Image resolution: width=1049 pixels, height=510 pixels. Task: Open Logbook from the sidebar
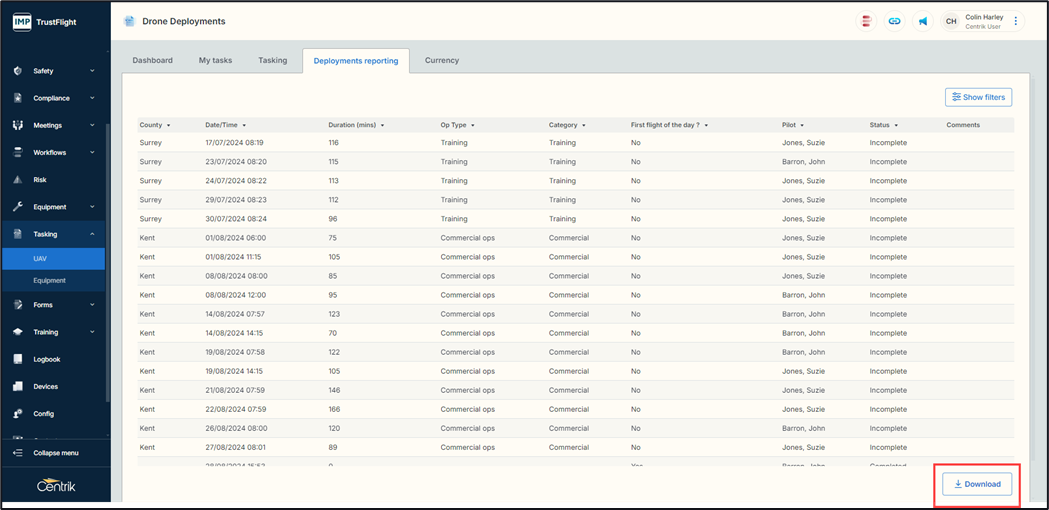(46, 359)
